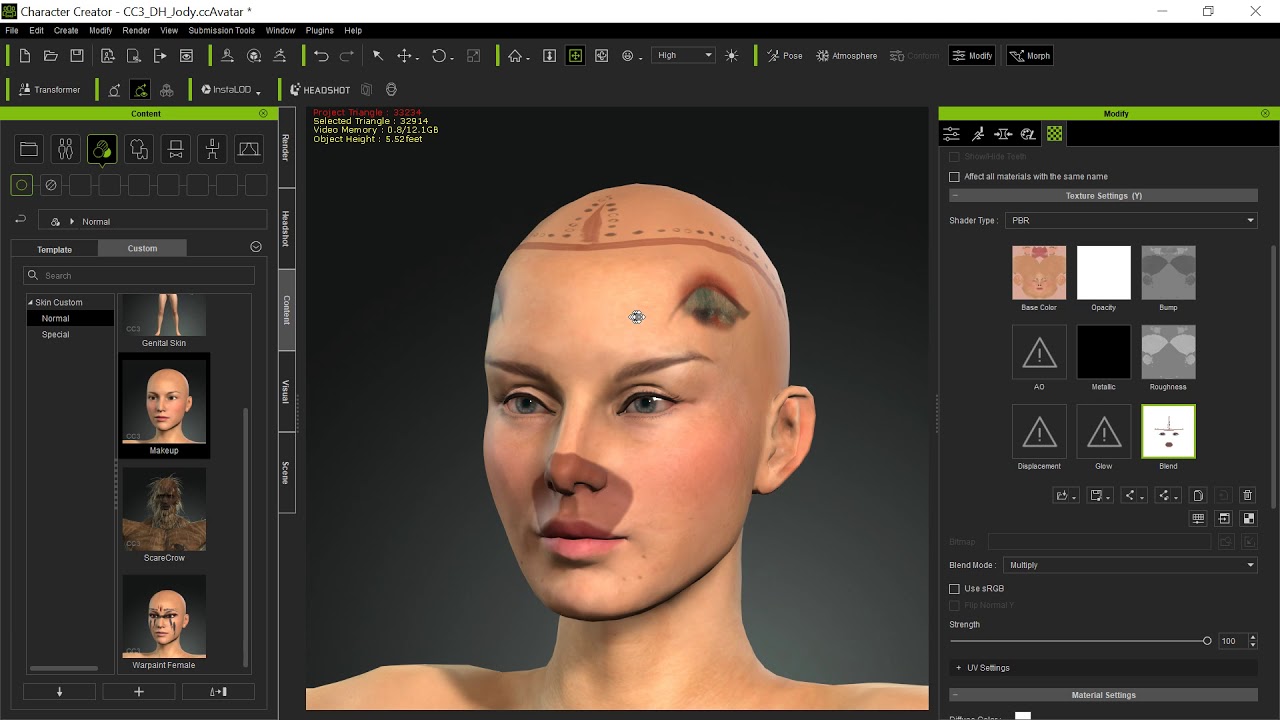
Task: Click the Apply down-arrow button
Action: [x=59, y=691]
